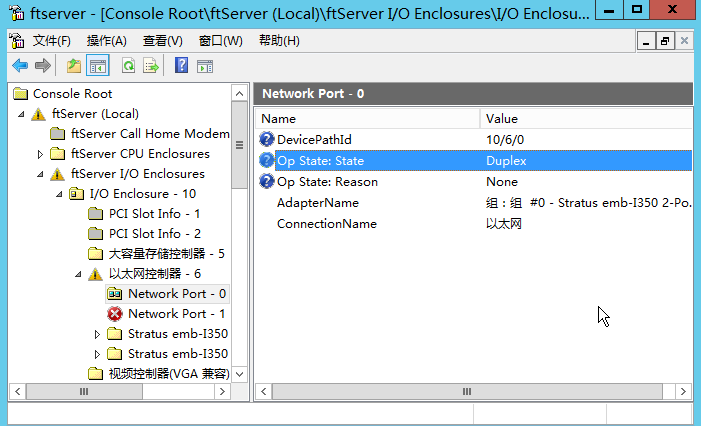701x426 pixels.
Task: Collapse the 以太网控制器 - 6 node
Action: tap(78, 274)
